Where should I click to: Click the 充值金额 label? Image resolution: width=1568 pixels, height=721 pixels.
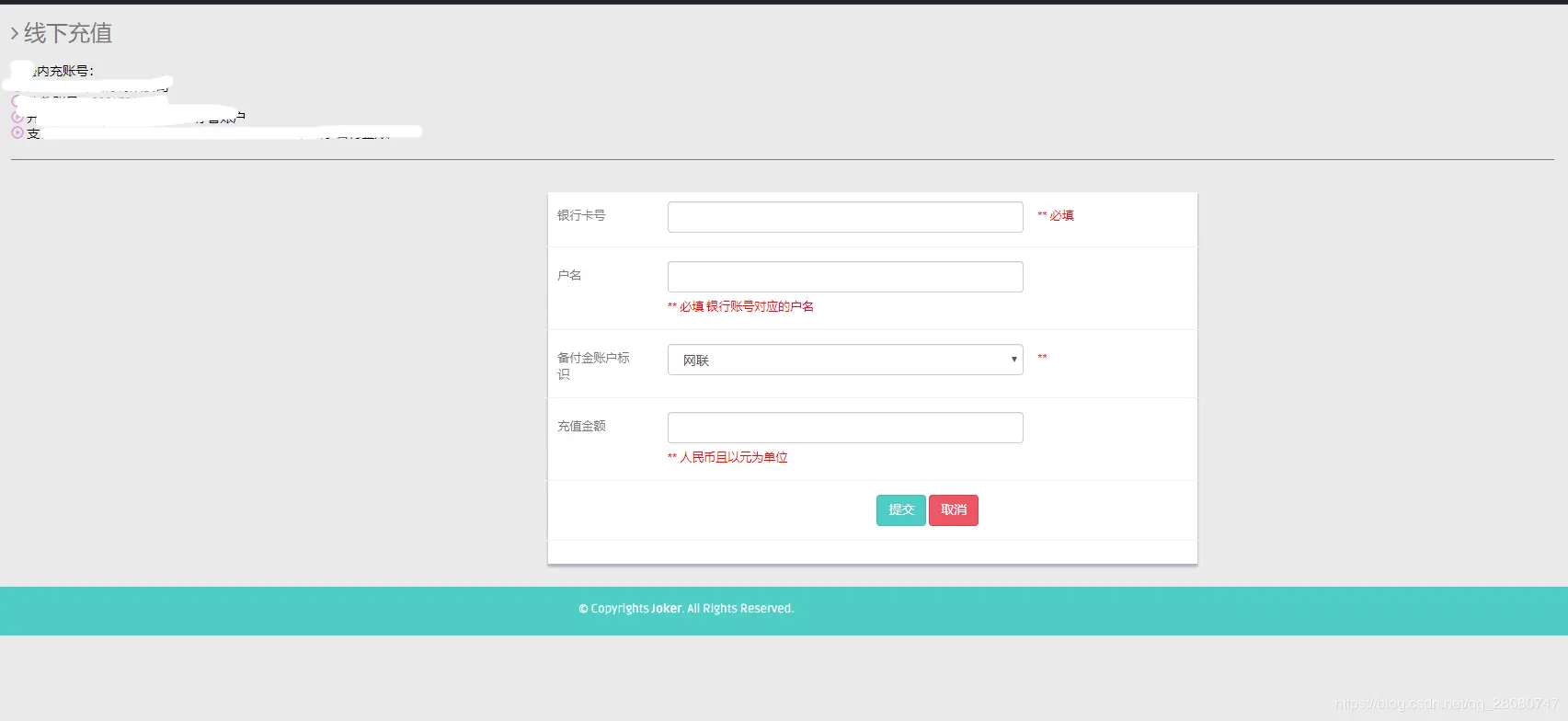(x=581, y=426)
